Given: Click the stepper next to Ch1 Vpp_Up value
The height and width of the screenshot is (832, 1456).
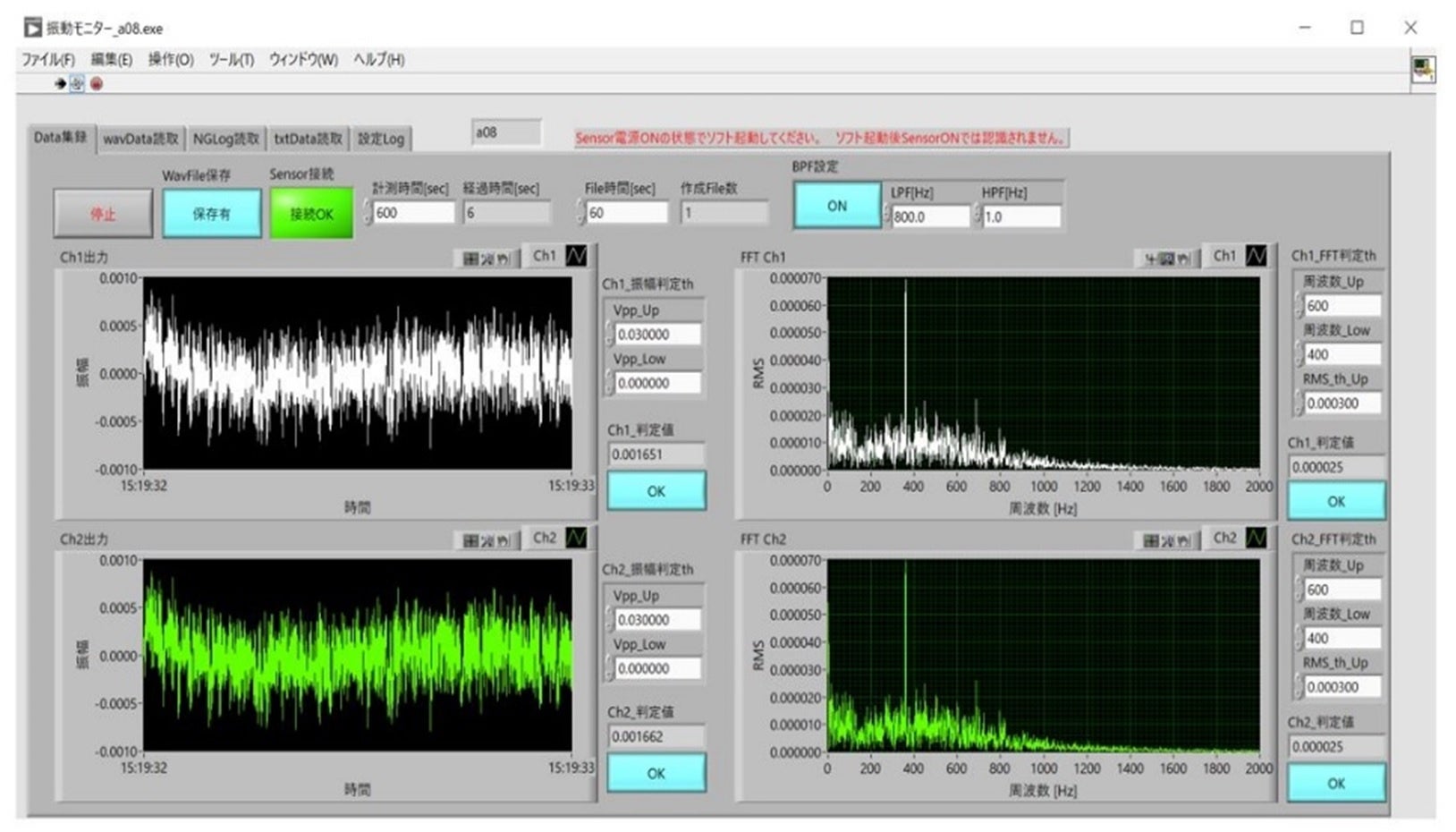Looking at the screenshot, I should click(x=609, y=335).
